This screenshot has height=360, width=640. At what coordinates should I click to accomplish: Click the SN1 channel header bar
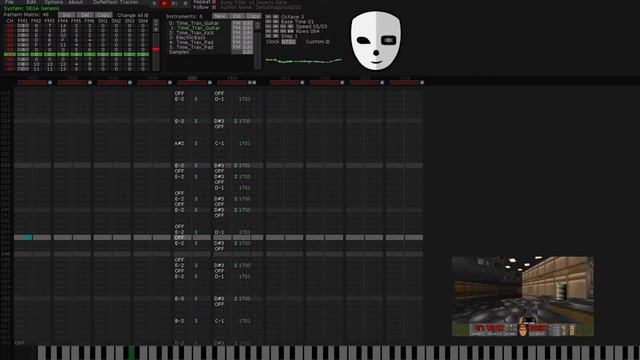[x=284, y=82]
